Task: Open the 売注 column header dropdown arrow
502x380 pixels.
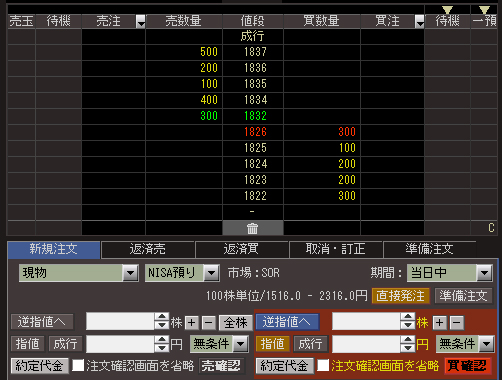Action: (141, 21)
